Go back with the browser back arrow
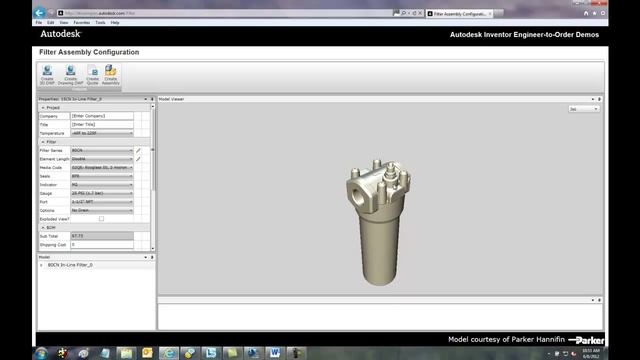The width and height of the screenshot is (640, 360). pos(40,13)
